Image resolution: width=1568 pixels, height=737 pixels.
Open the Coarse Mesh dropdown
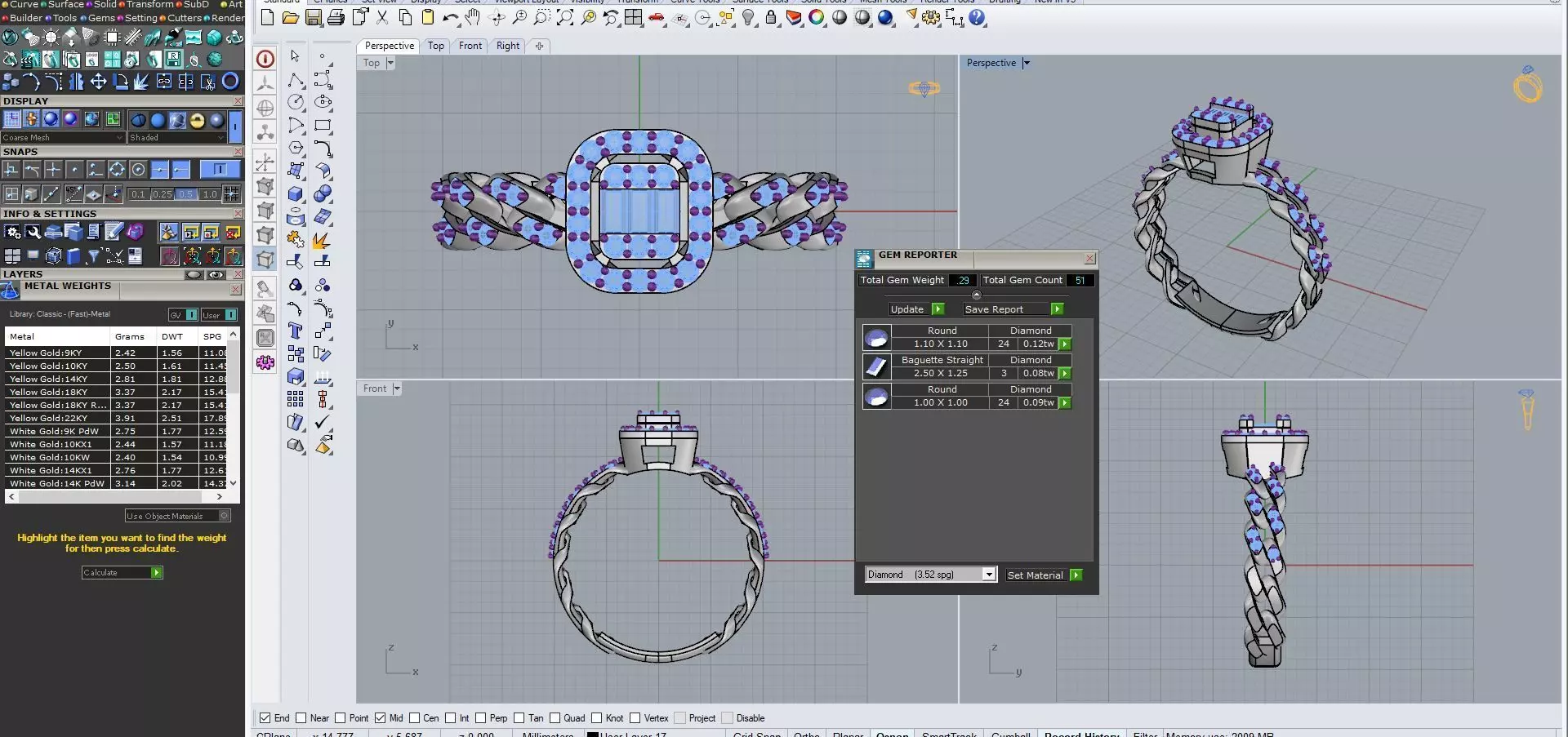point(63,137)
